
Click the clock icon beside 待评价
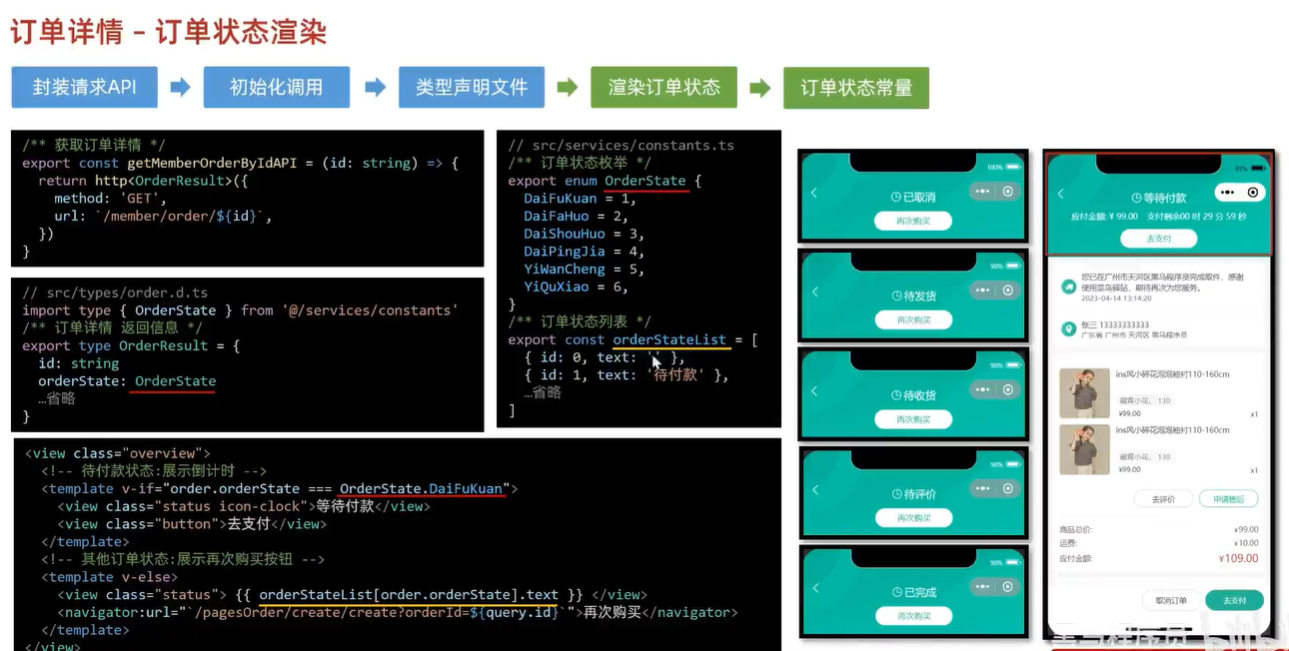[896, 495]
